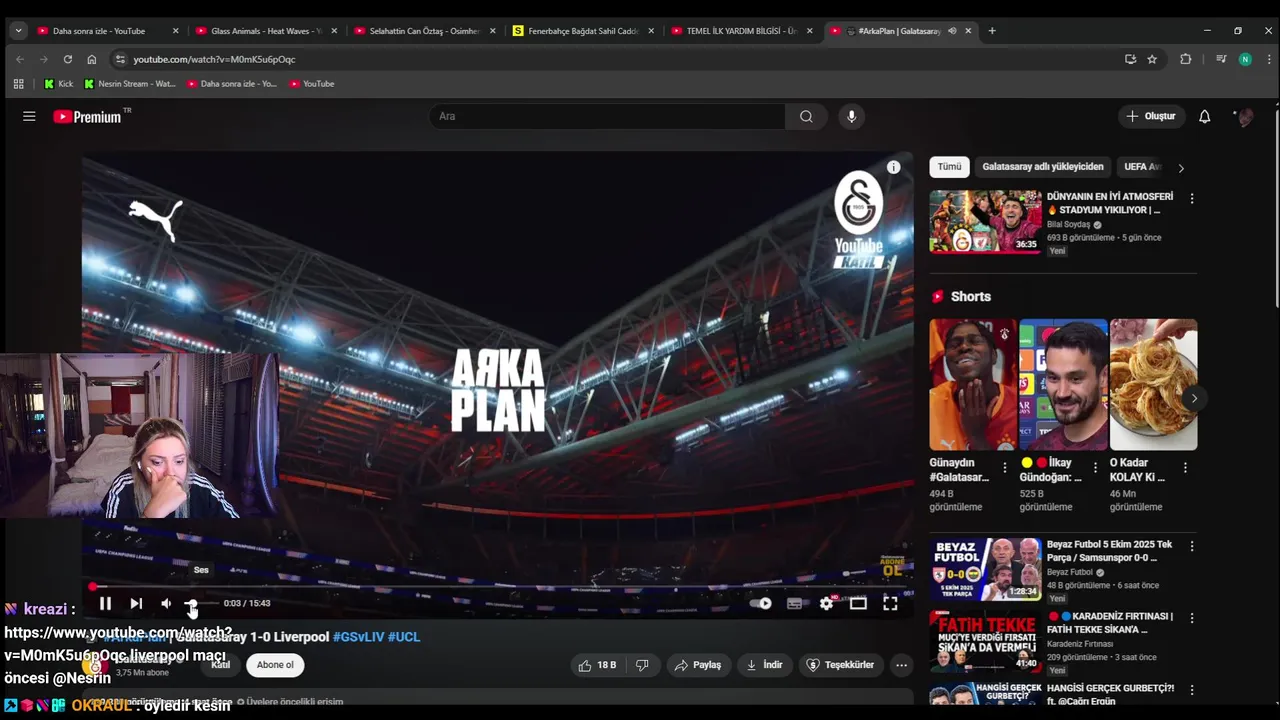The image size is (1280, 720).
Task: Show next Shorts with the arrow
Action: point(1193,398)
